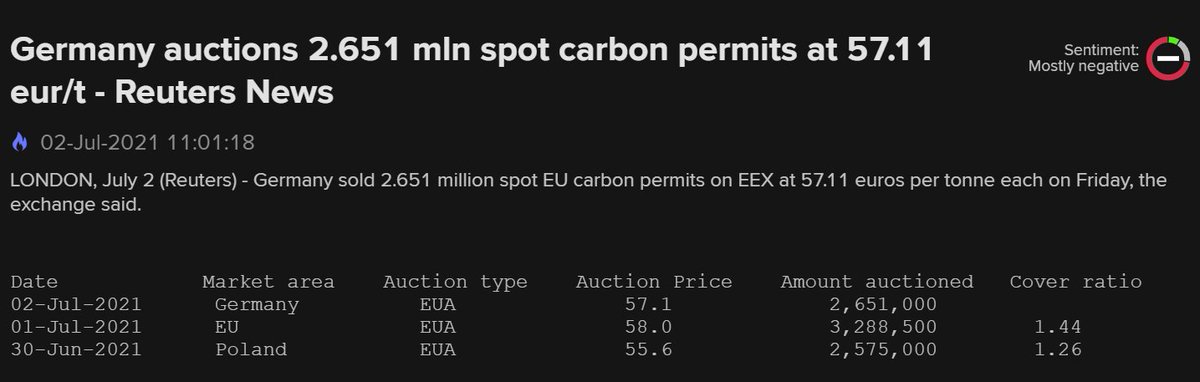Click the Cover ratio column header
Image resolution: width=1200 pixels, height=382 pixels.
1075,282
